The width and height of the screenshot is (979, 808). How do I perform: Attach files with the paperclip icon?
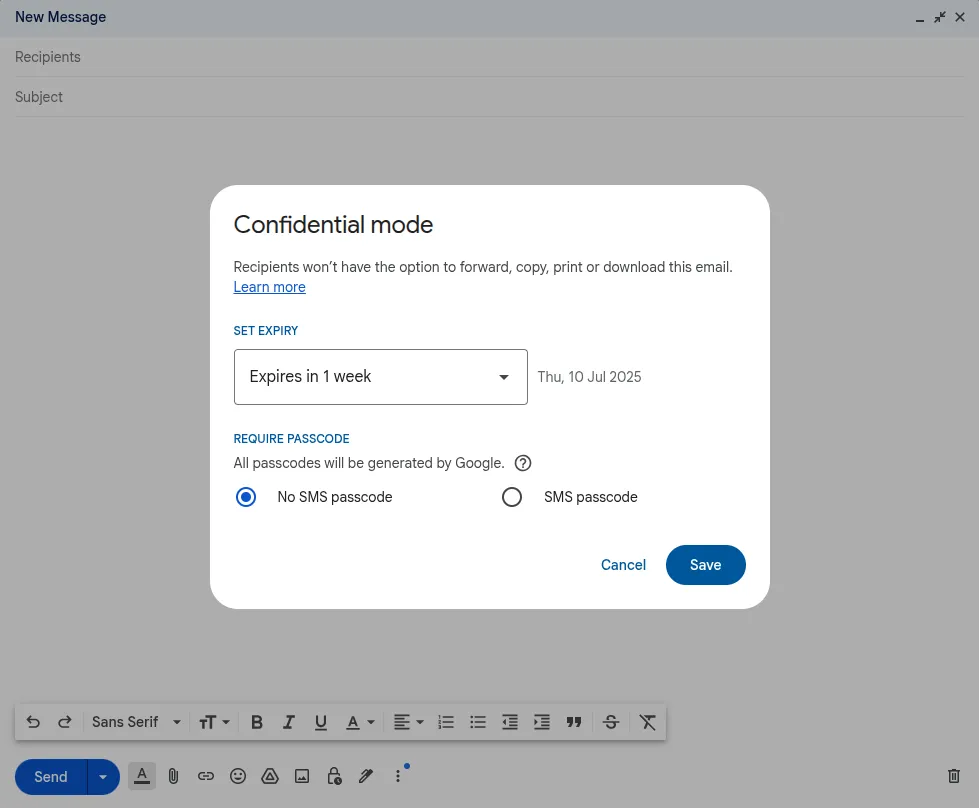(174, 776)
